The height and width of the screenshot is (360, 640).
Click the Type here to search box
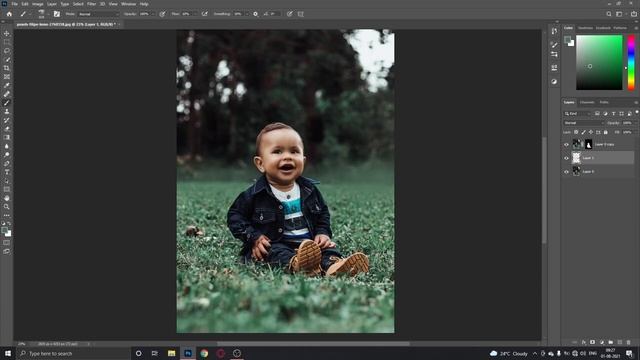73,353
